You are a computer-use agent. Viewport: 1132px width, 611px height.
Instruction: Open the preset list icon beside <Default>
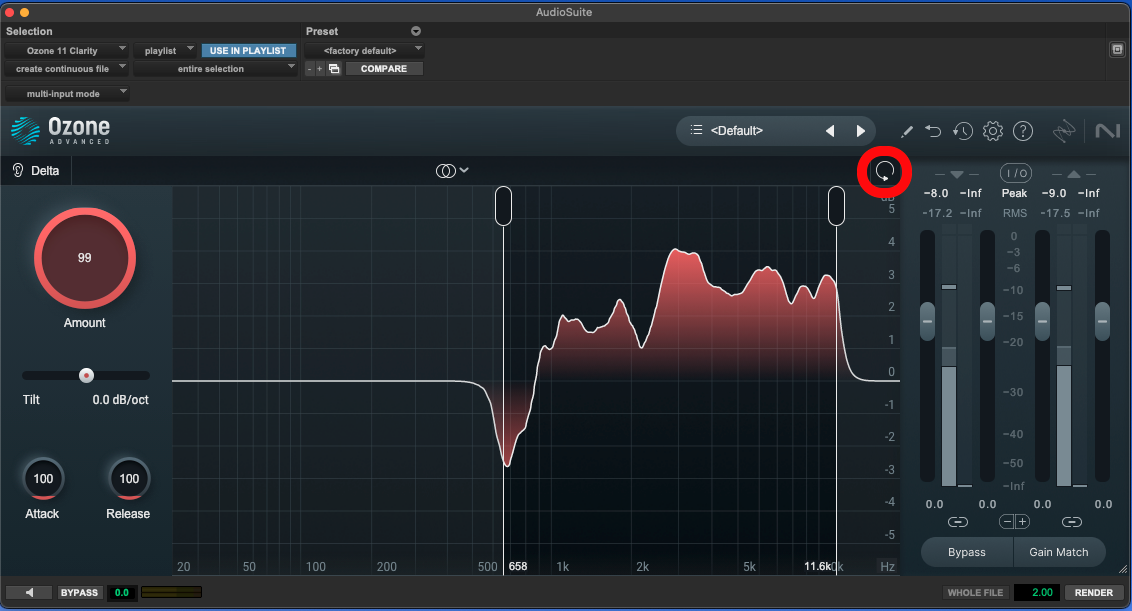pyautogui.click(x=696, y=130)
